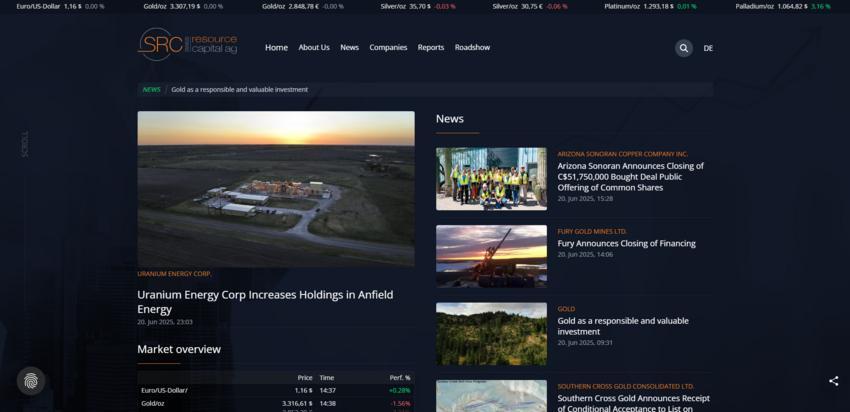
Task: Switch language to DE
Action: 708,48
